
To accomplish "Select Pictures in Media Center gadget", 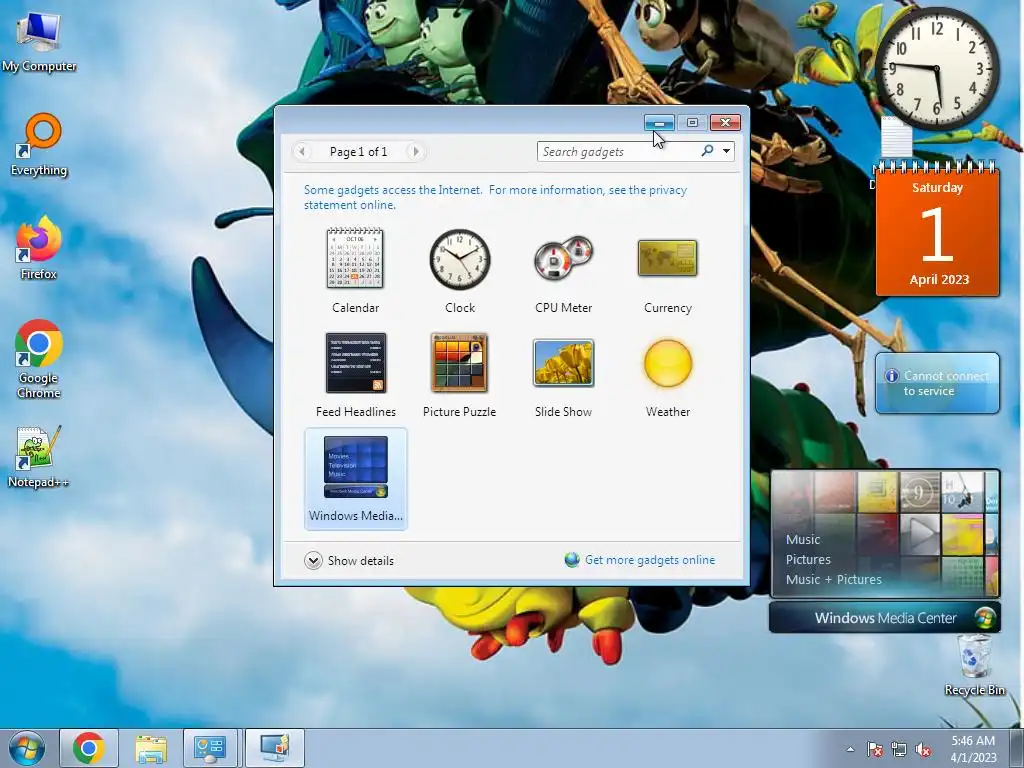I will coord(808,560).
